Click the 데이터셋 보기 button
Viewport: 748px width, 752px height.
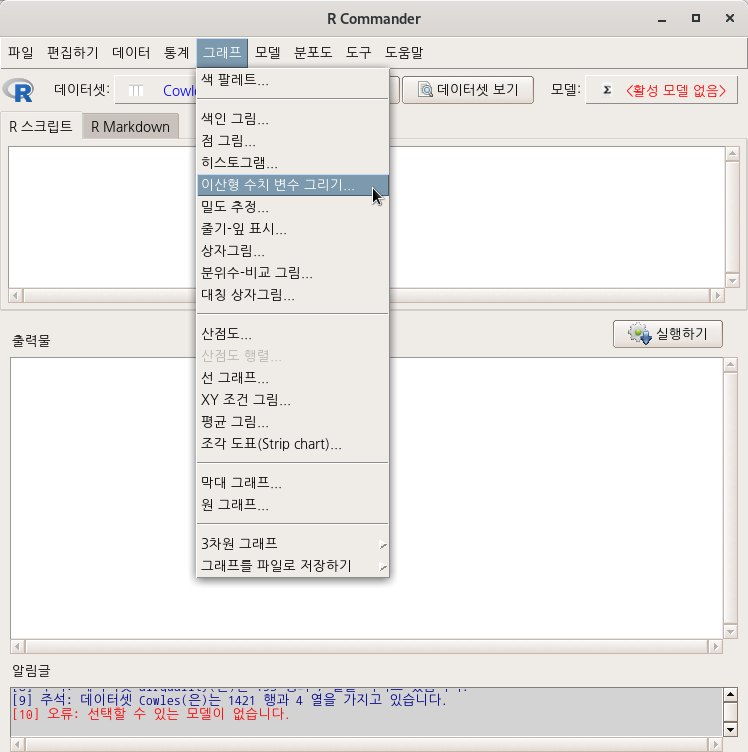click(x=468, y=90)
